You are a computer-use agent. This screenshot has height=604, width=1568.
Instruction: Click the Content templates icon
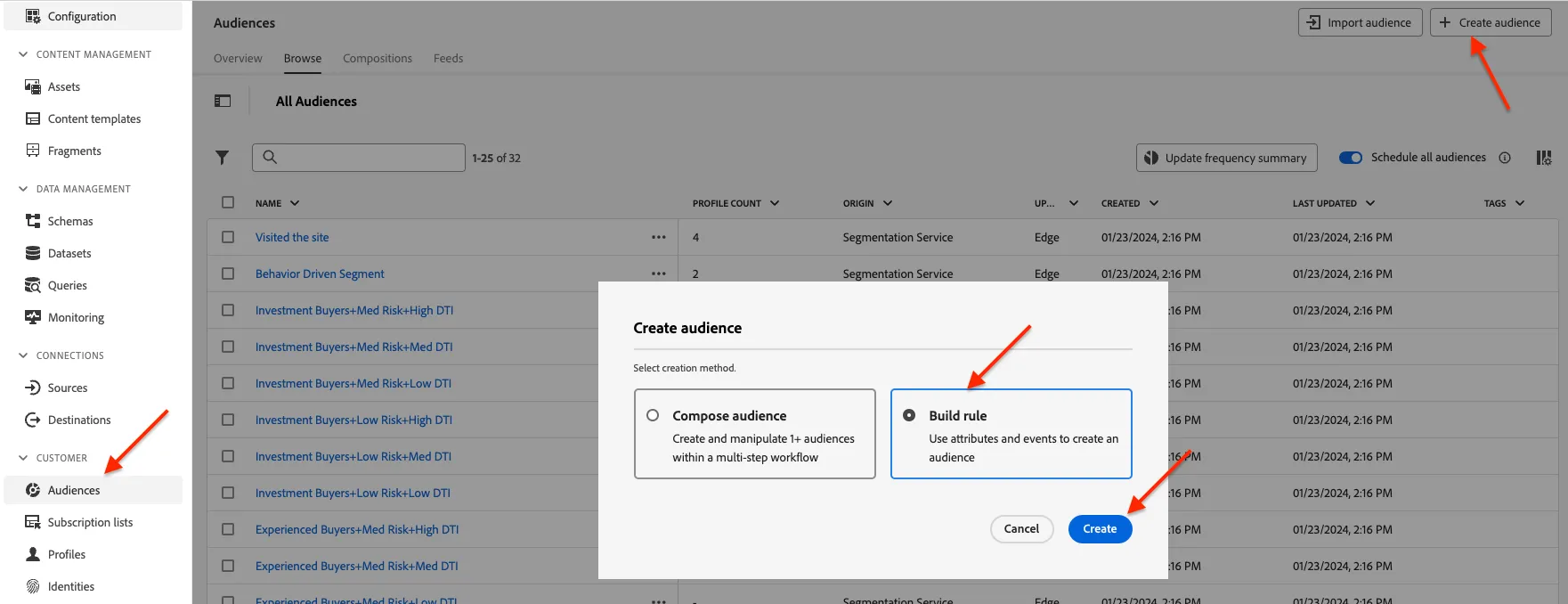coord(33,118)
